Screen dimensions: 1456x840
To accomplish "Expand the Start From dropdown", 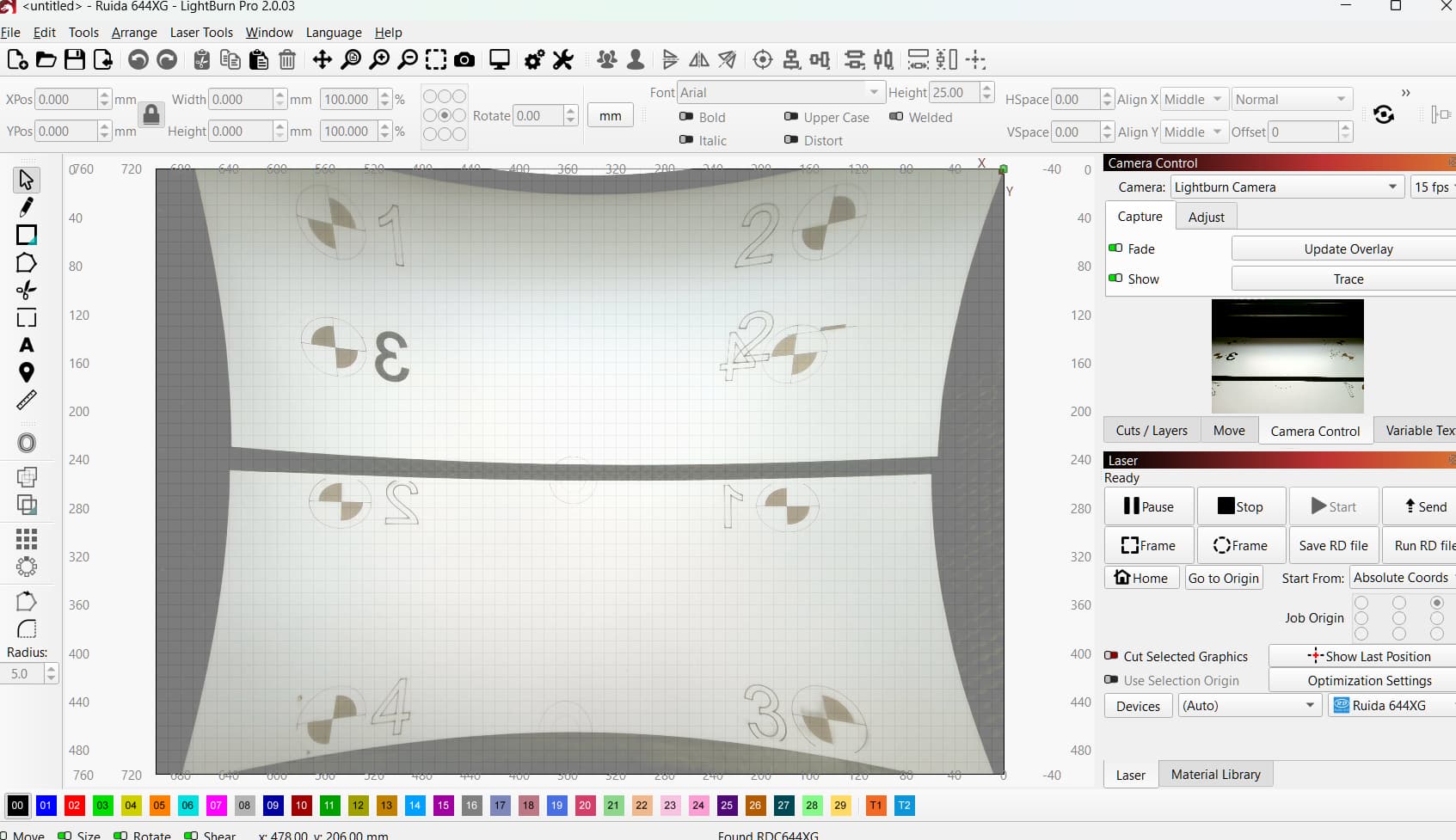I will [1400, 578].
